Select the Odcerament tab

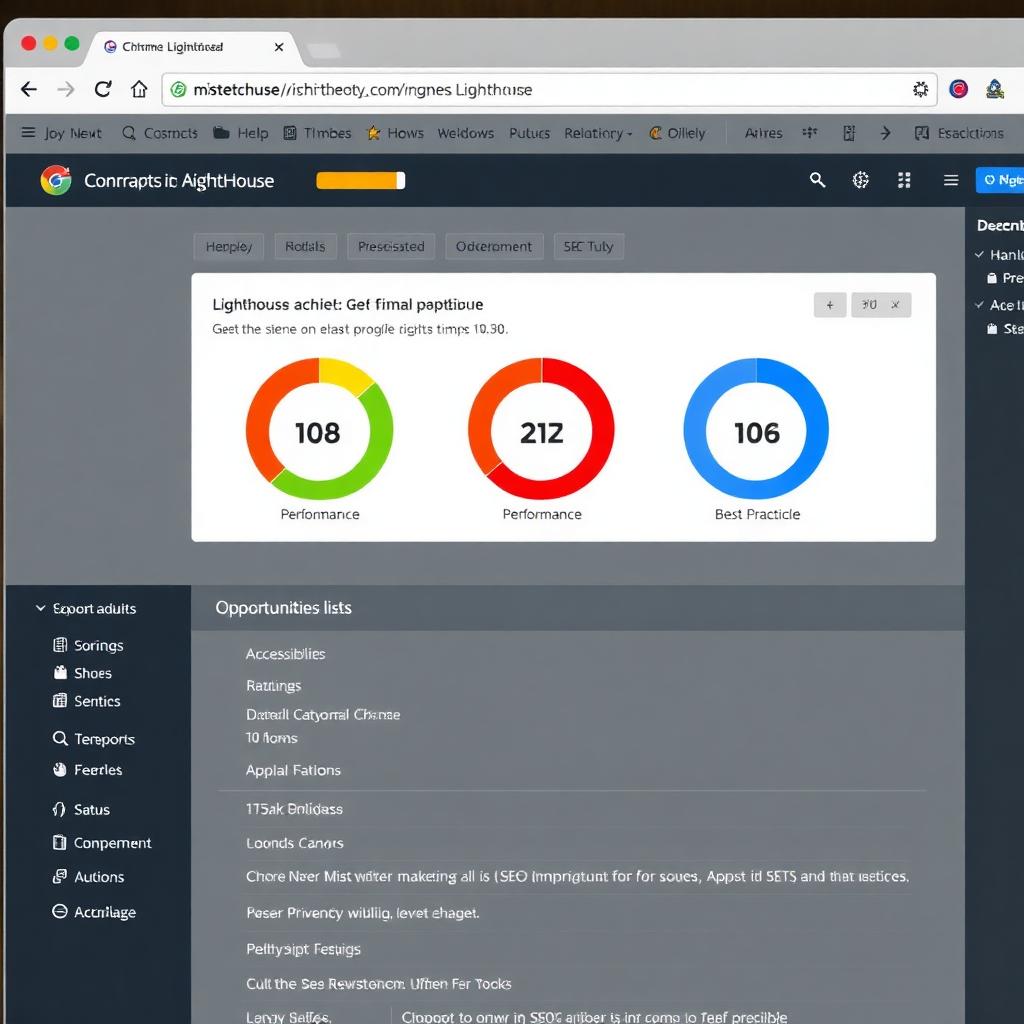[494, 247]
